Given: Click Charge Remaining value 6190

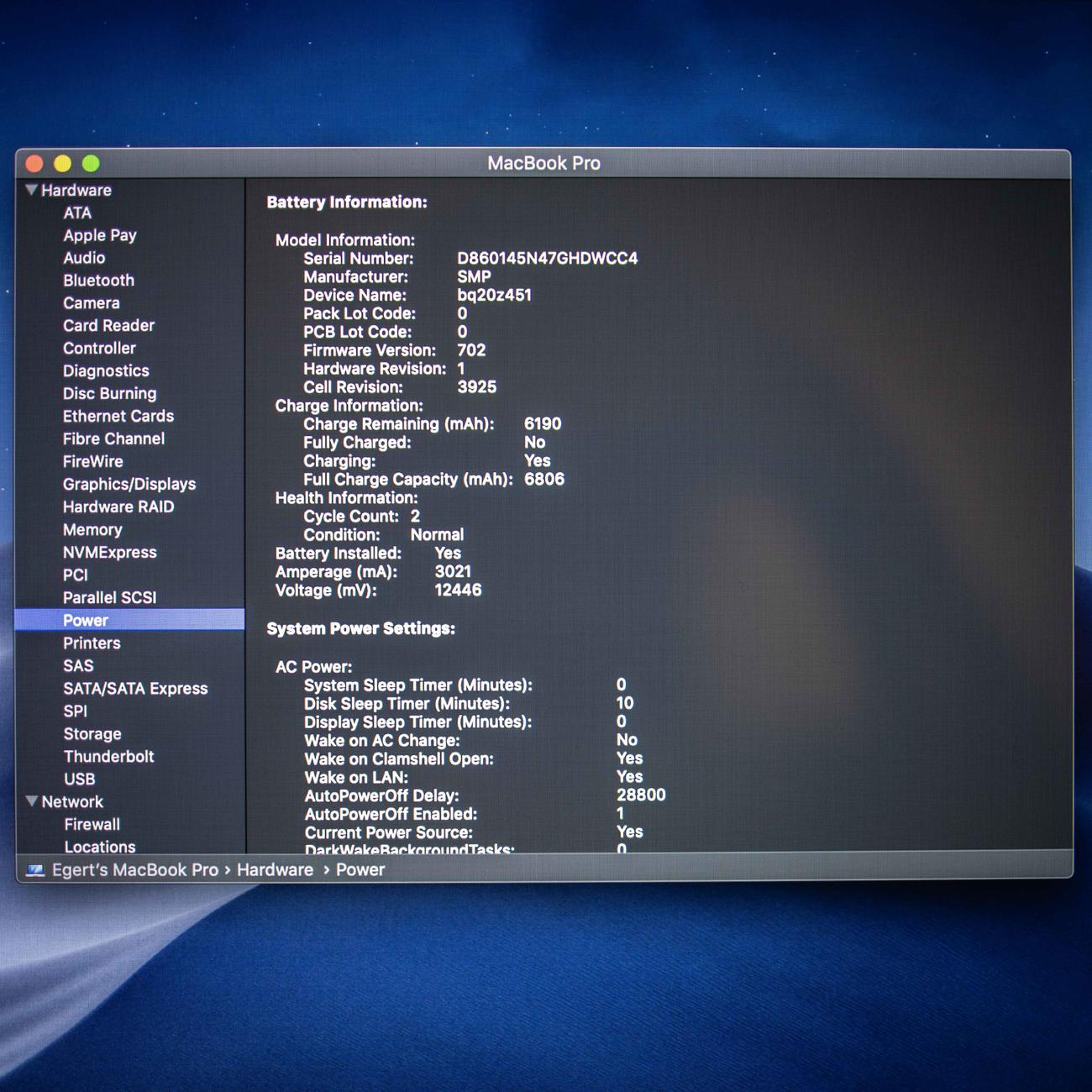Looking at the screenshot, I should [543, 424].
